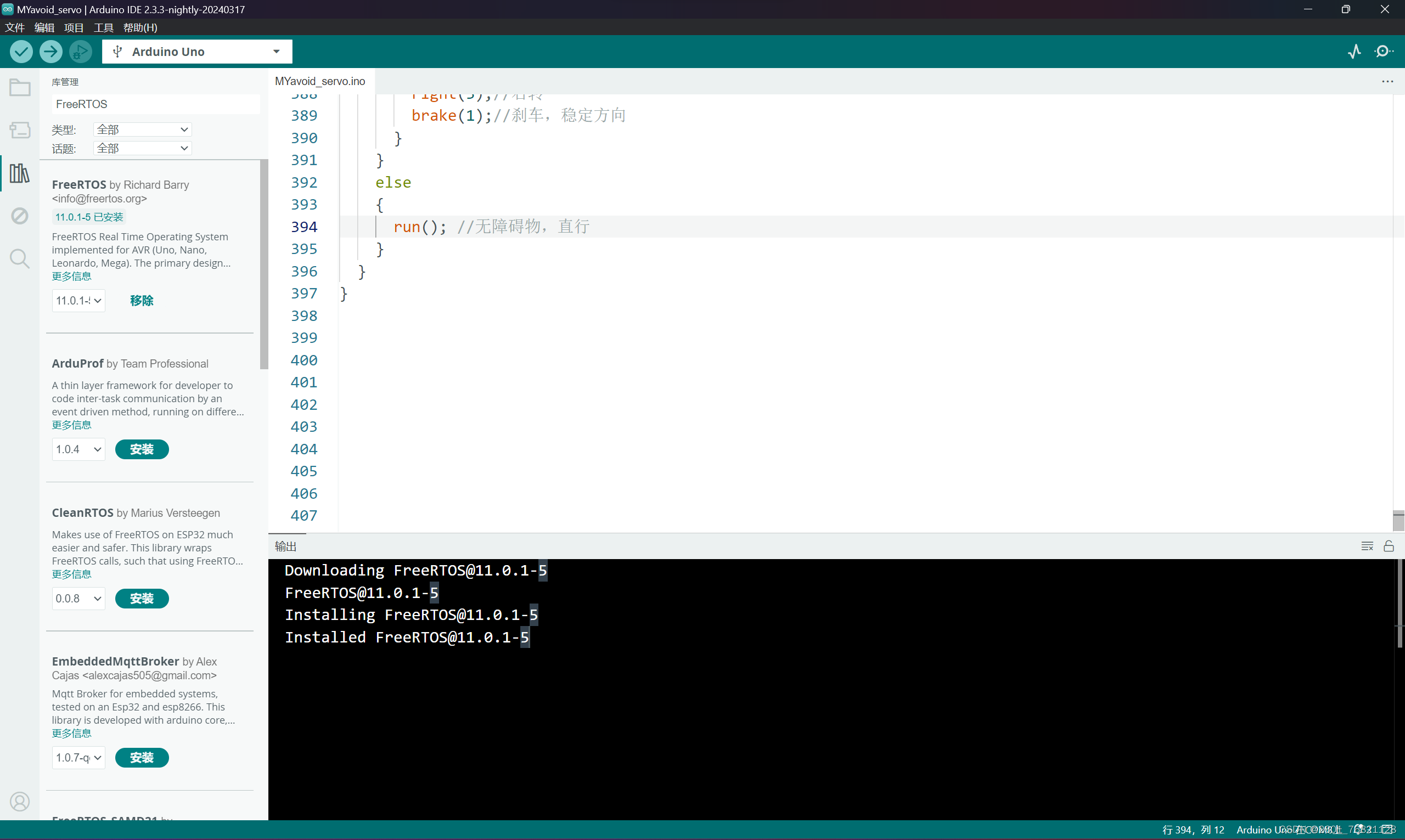The width and height of the screenshot is (1405, 840).
Task: Open the Serial Plotter
Action: coord(1354,52)
